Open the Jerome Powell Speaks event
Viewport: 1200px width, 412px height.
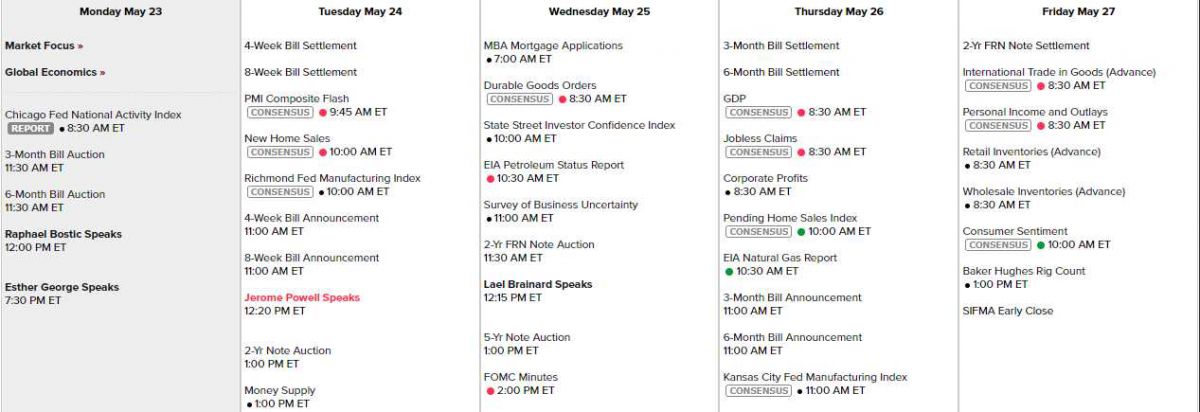[302, 298]
